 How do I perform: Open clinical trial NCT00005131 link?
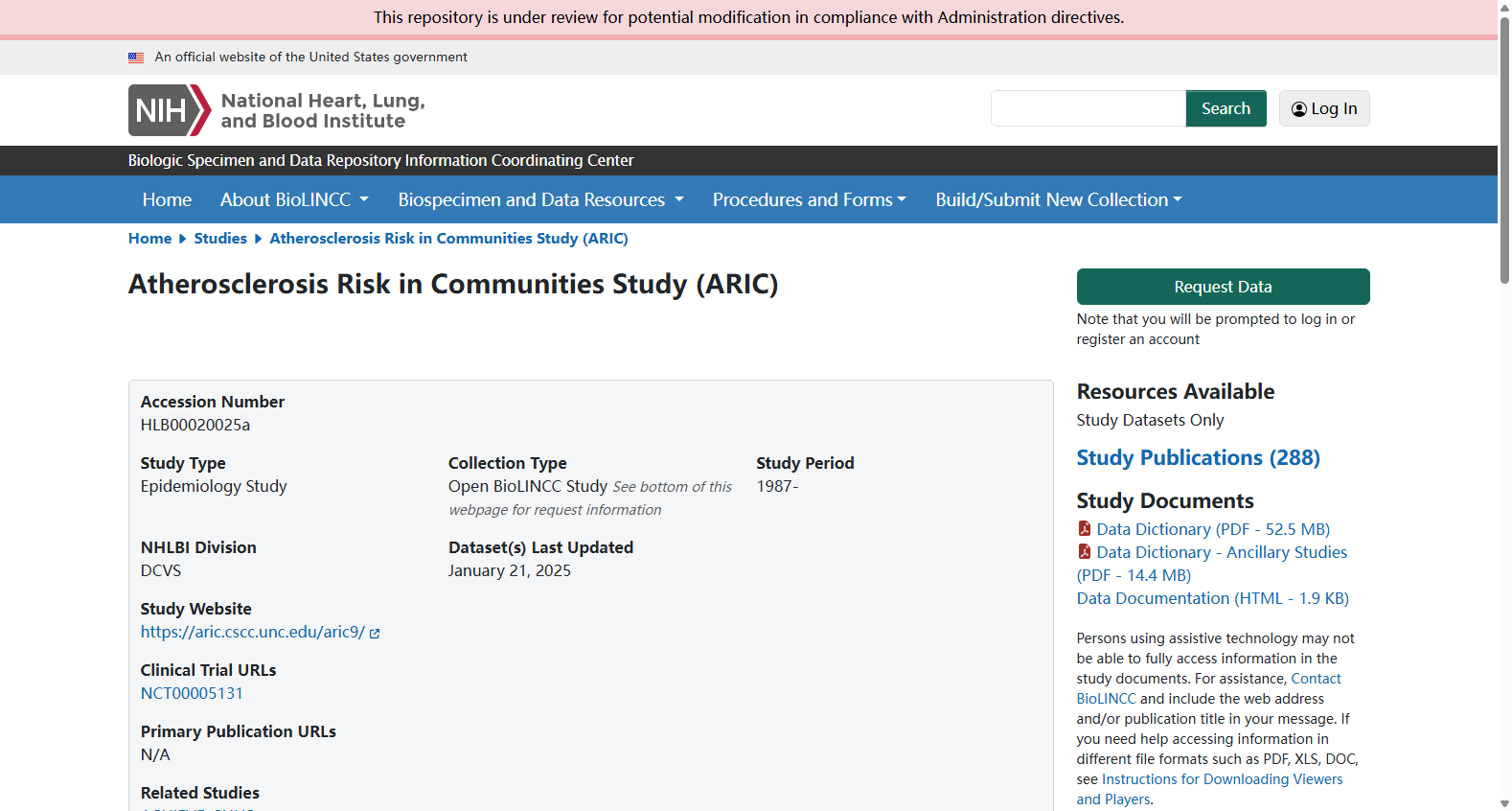(x=192, y=693)
